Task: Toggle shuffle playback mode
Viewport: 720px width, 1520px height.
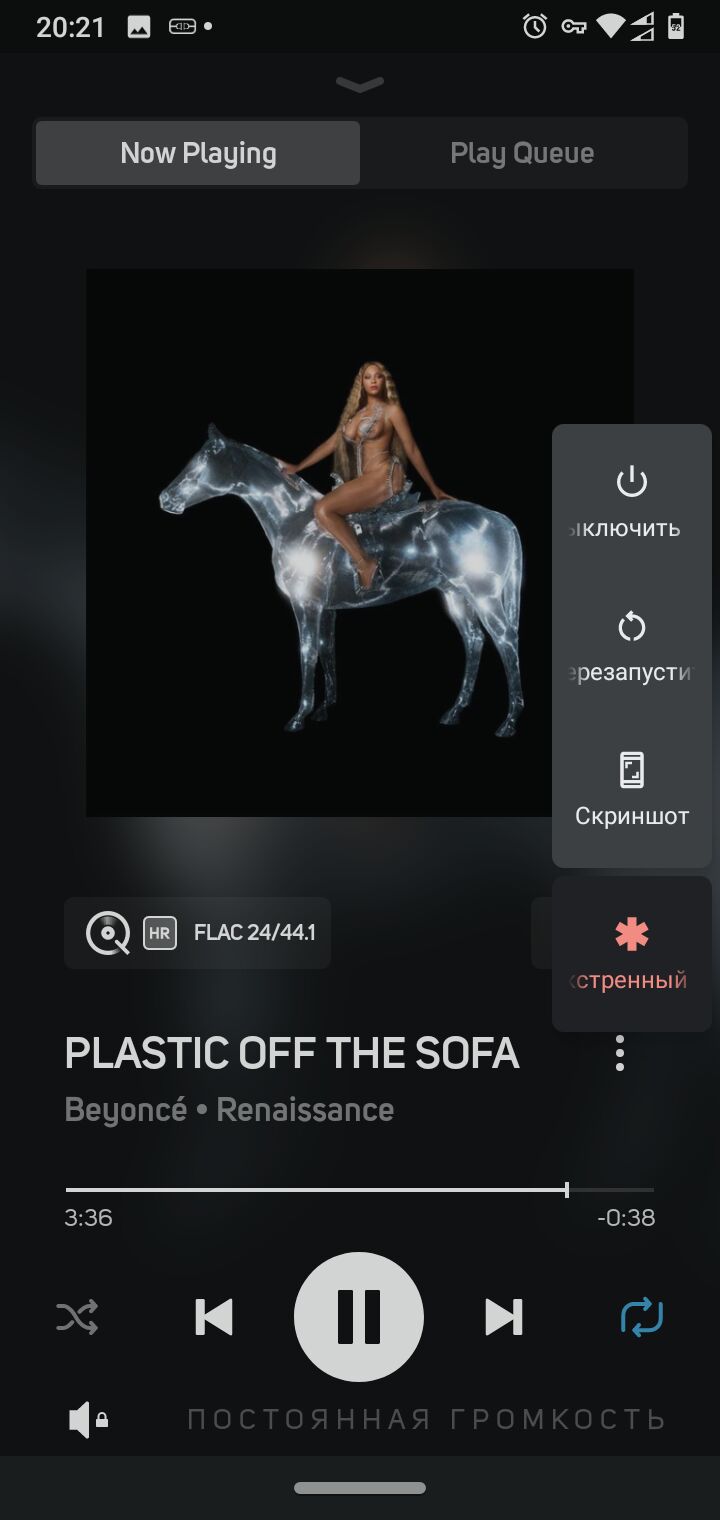Action: [77, 1317]
